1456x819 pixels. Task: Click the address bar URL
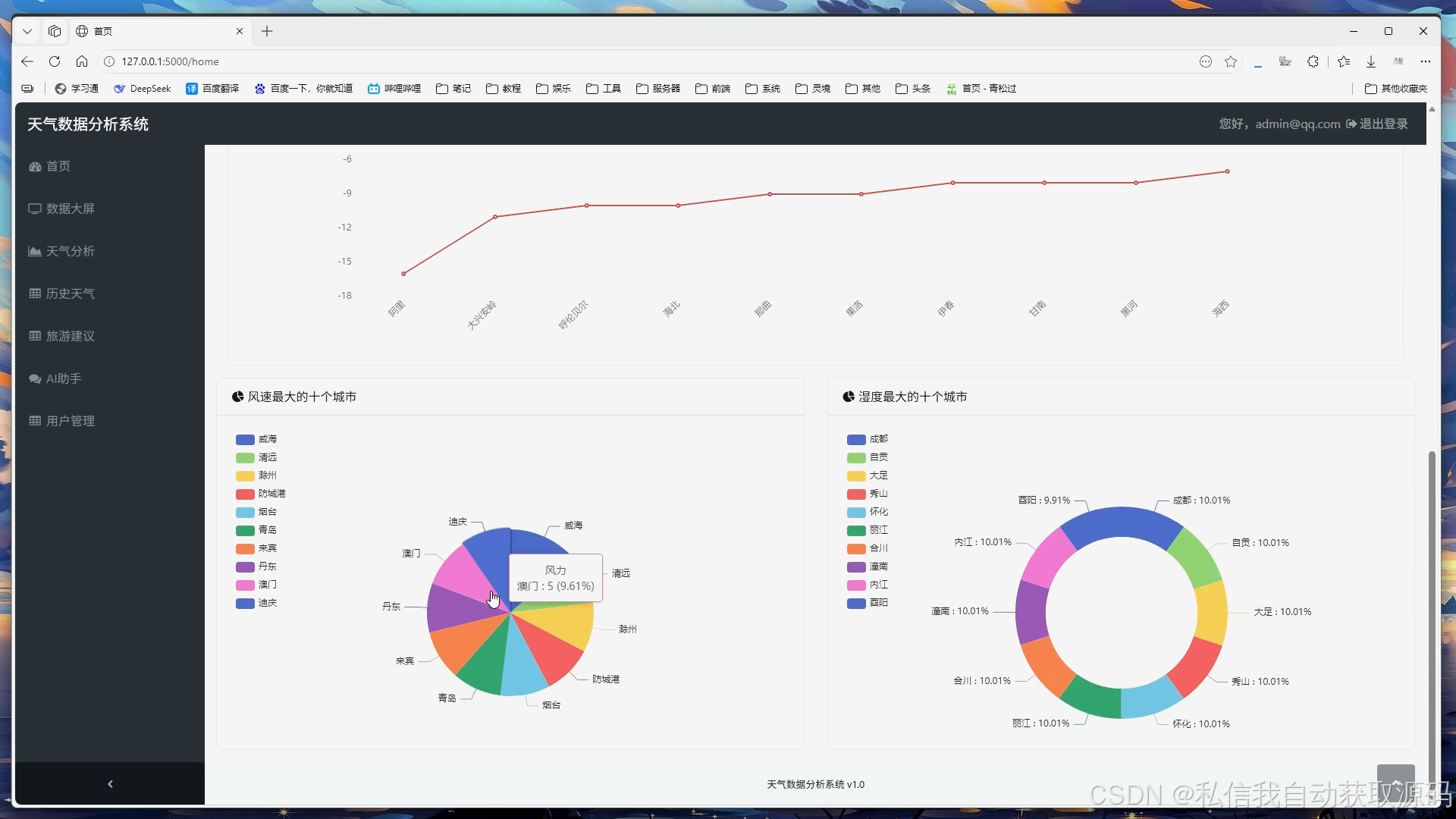point(170,61)
